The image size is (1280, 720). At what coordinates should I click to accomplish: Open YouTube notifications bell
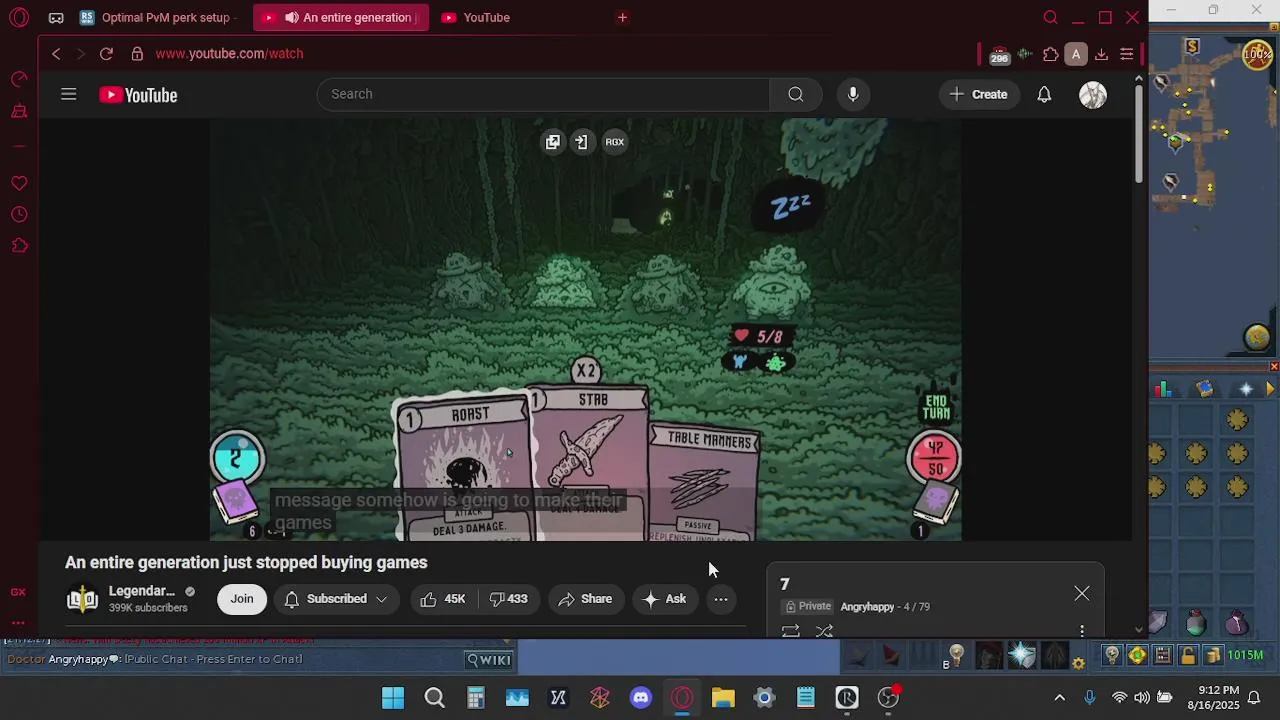pos(1044,94)
